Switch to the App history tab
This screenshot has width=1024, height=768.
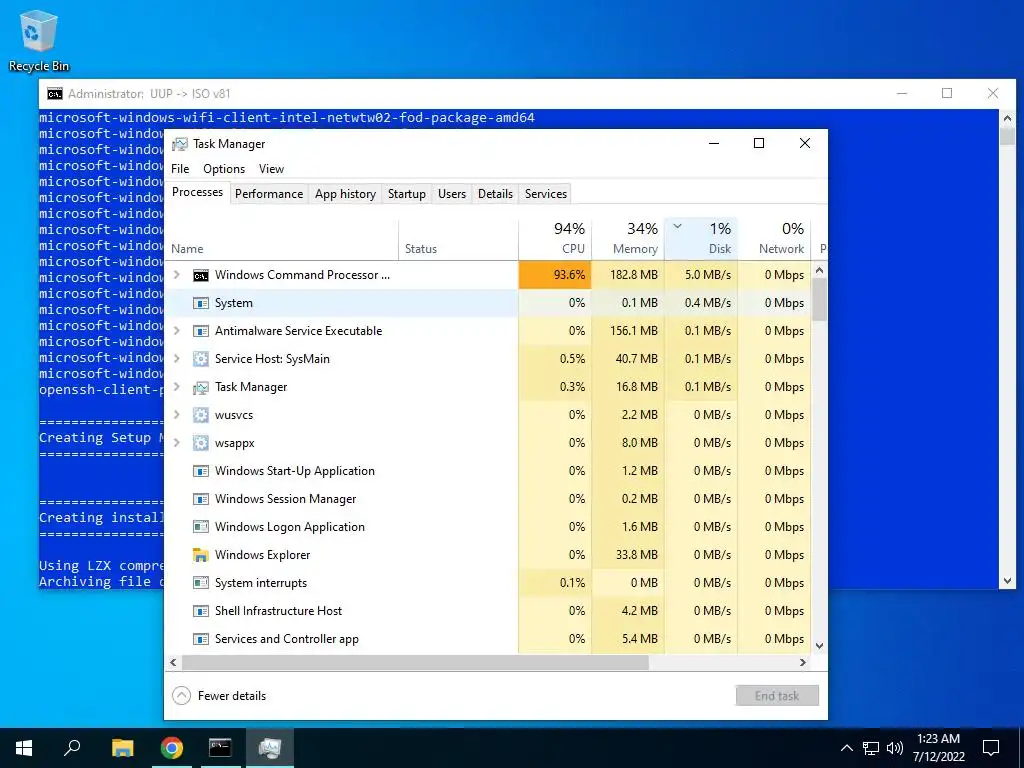coord(345,194)
